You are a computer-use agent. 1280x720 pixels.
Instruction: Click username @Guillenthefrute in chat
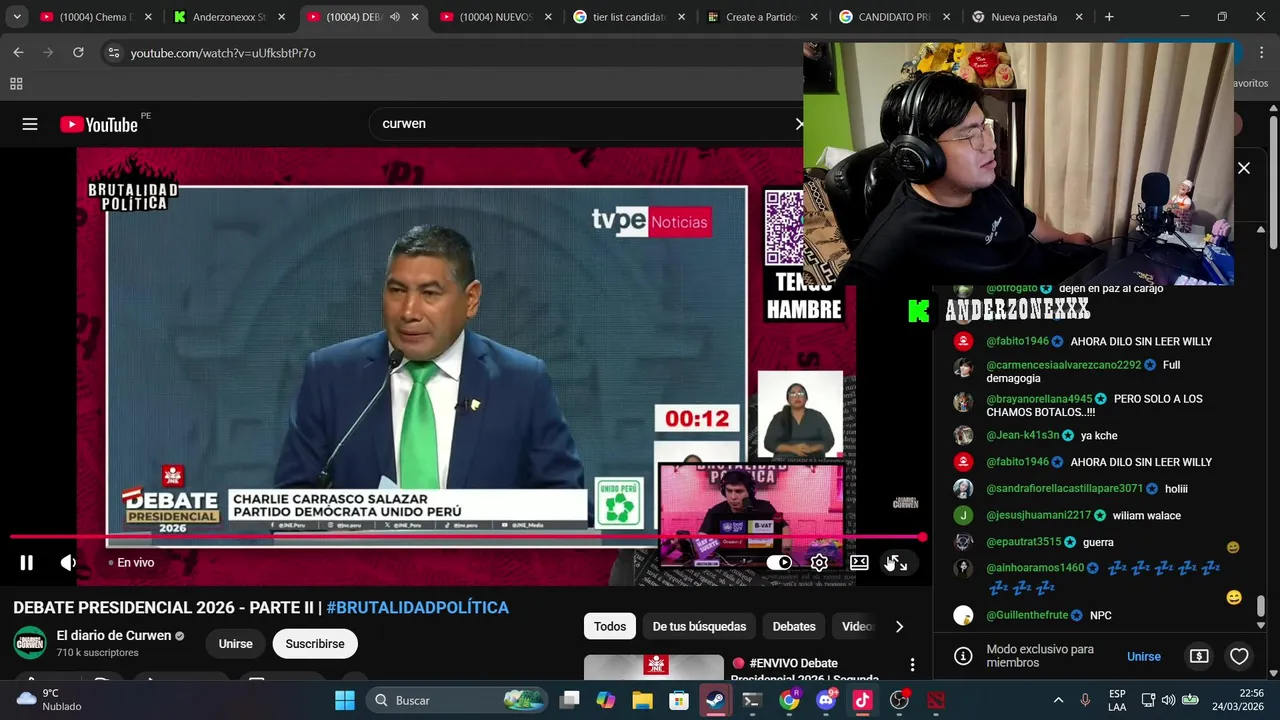(1027, 615)
